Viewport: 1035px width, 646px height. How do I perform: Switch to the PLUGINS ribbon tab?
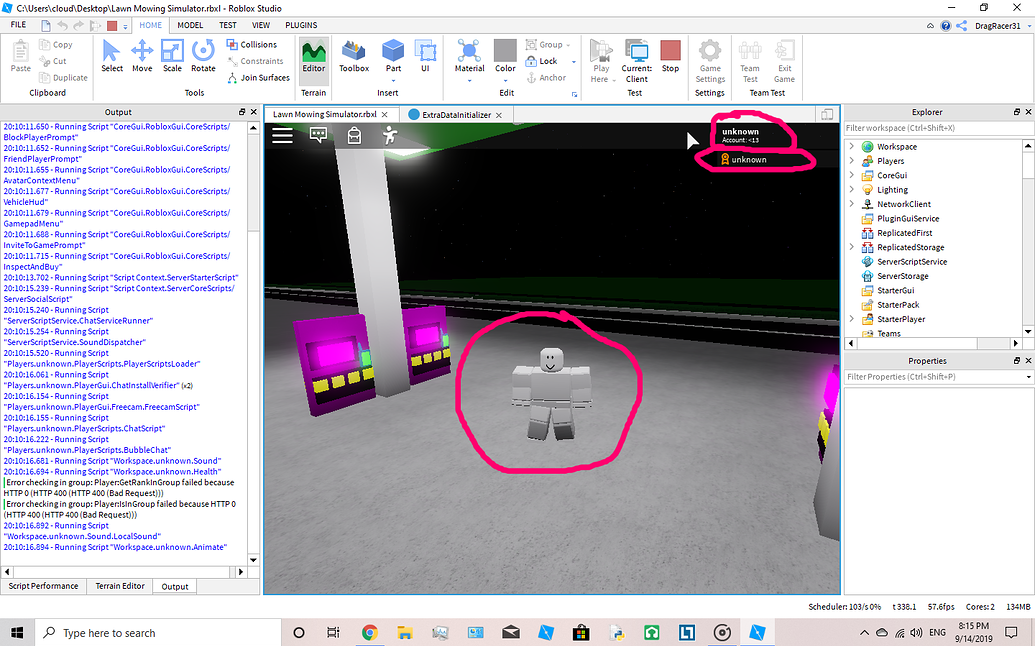[301, 25]
